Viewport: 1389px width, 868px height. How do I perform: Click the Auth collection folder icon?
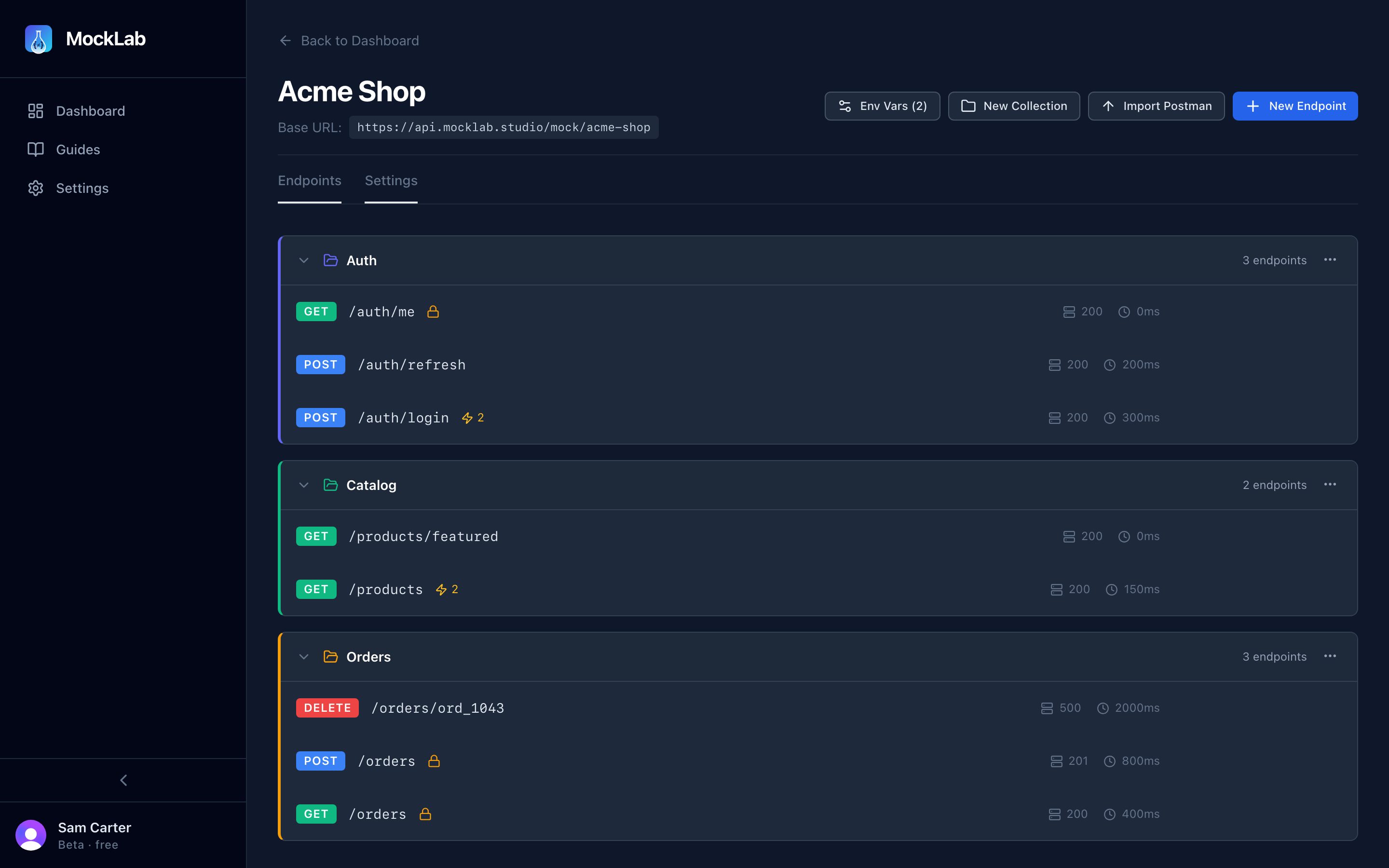coord(330,260)
